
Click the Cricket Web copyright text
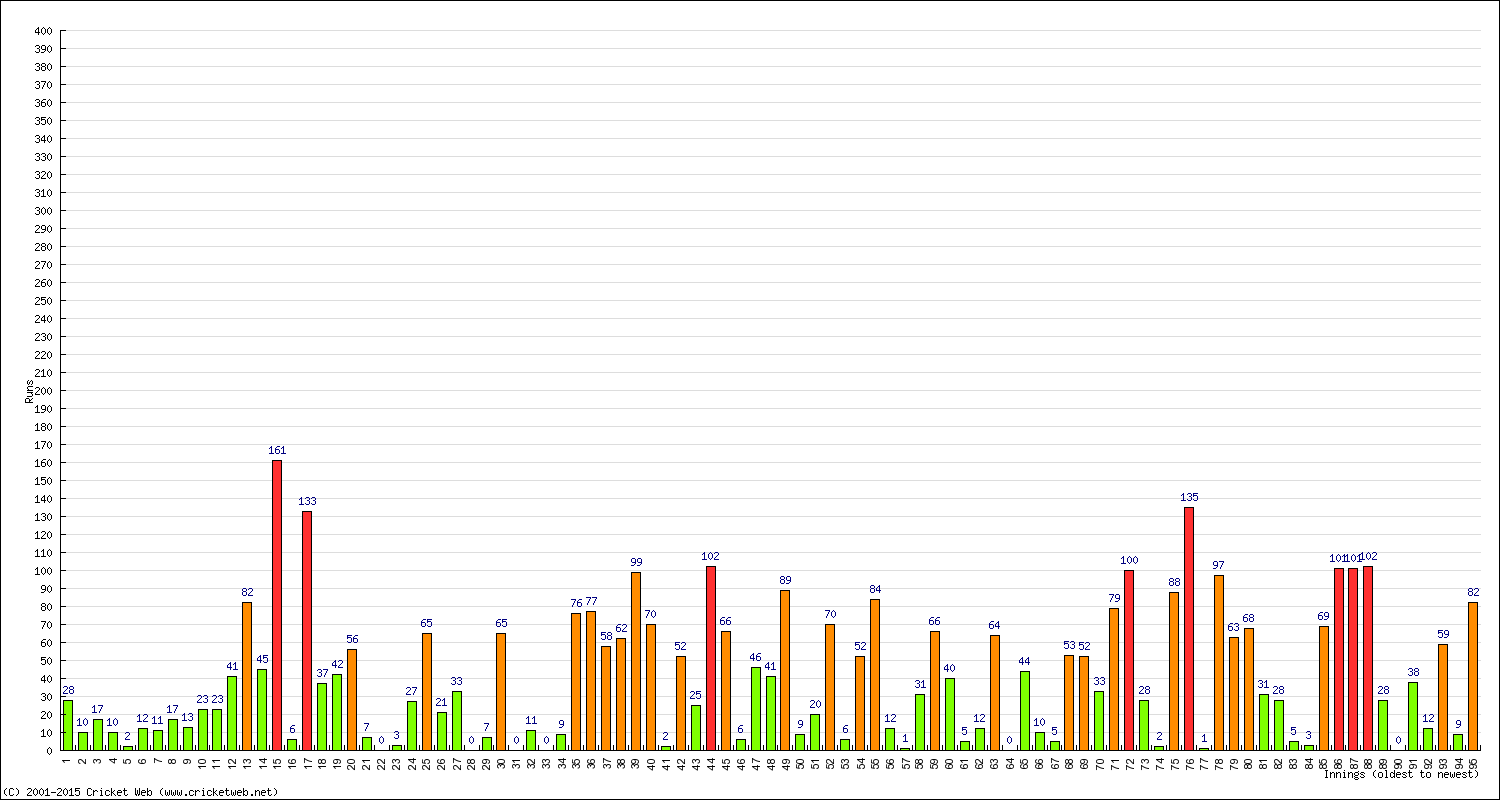pyautogui.click(x=141, y=792)
